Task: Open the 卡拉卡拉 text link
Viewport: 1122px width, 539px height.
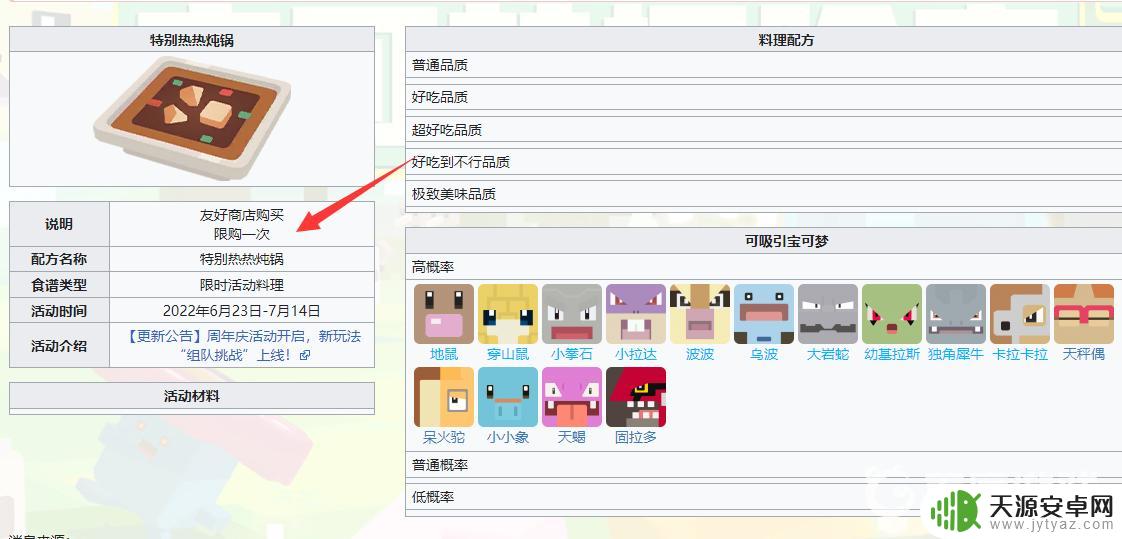Action: (1020, 354)
